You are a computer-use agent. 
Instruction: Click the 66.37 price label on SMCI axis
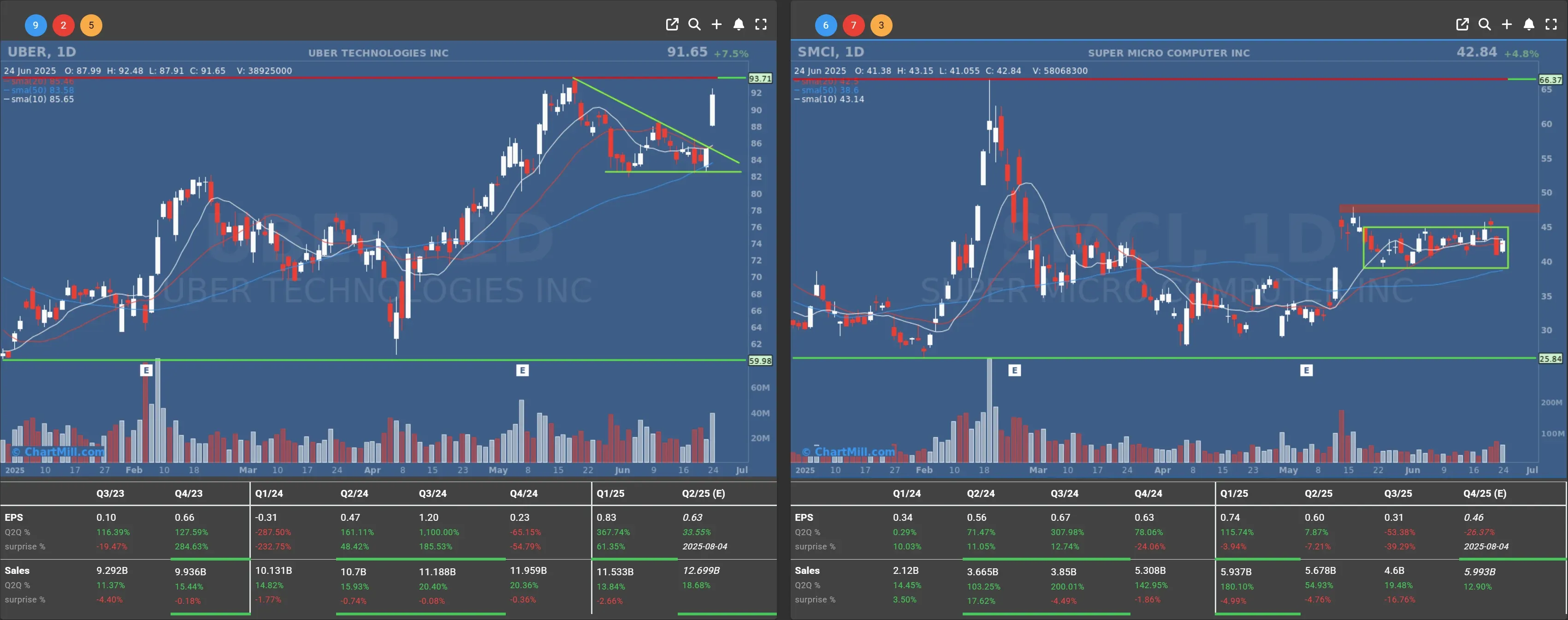pos(1550,80)
